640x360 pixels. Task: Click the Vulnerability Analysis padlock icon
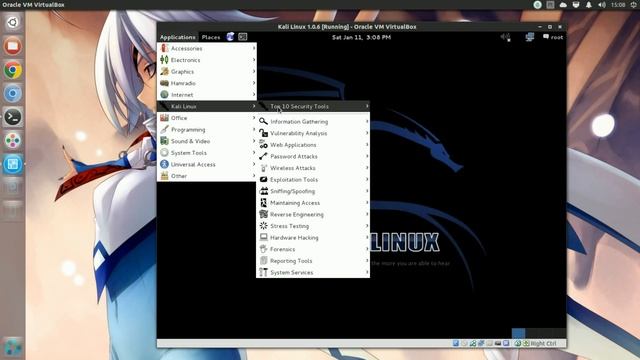(x=264, y=133)
